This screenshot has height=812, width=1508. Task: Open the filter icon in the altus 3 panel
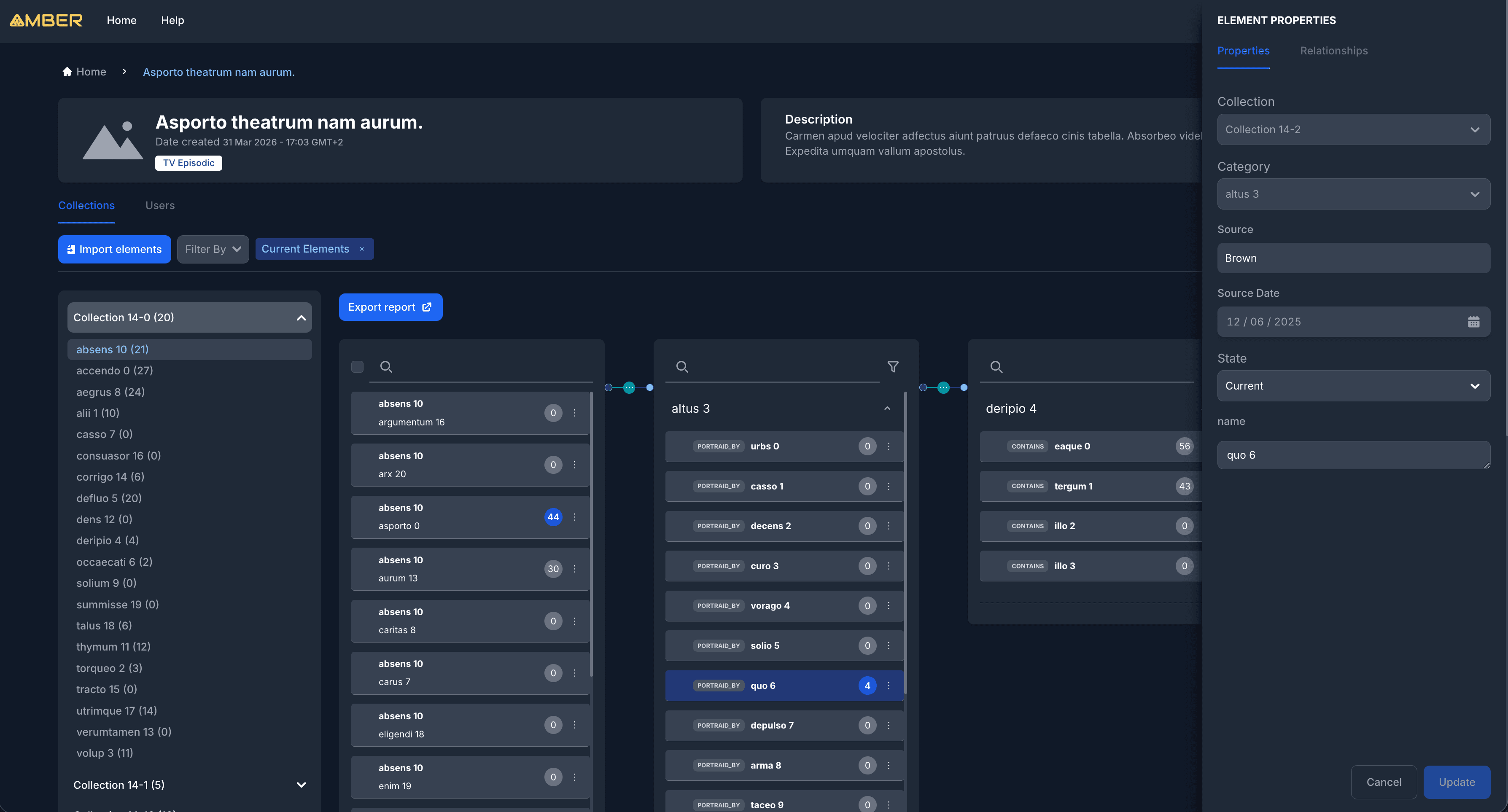coord(893,366)
